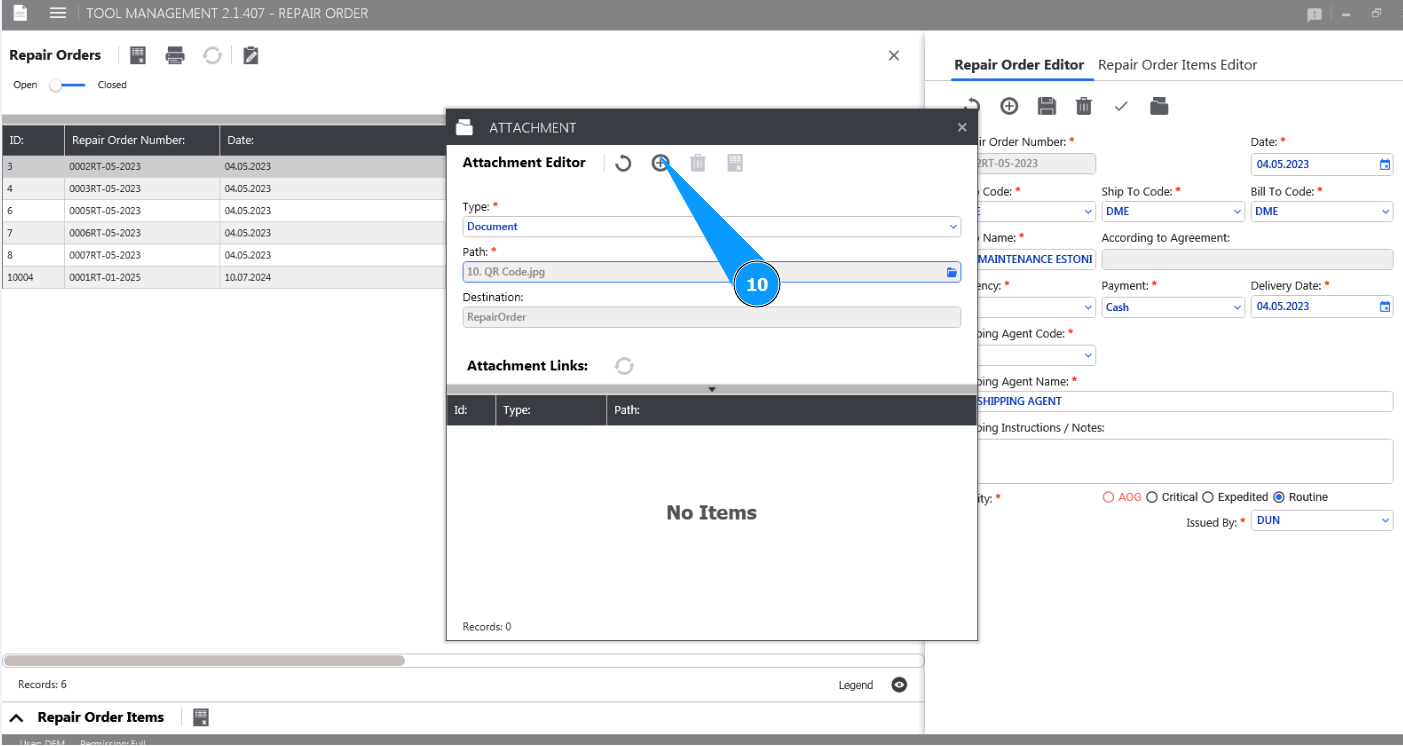Open the calendar picker for Delivery Date
Screen dimensions: 1403x746
coord(1385,306)
